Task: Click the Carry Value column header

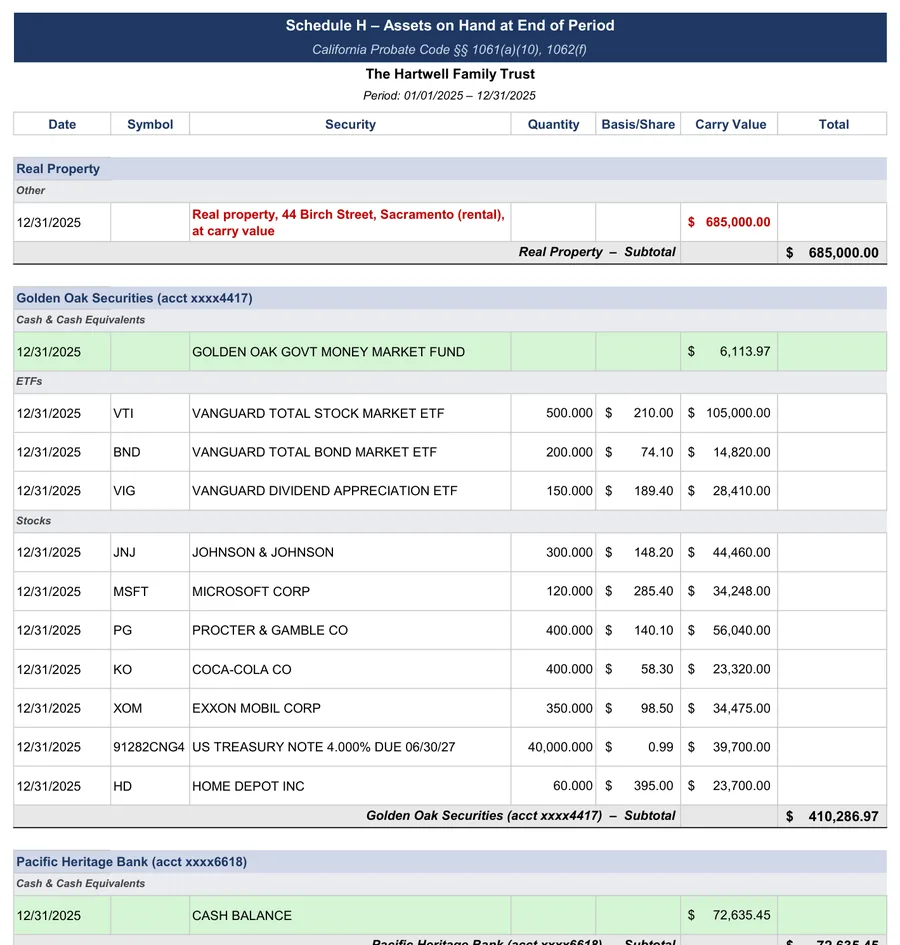Action: tap(730, 124)
